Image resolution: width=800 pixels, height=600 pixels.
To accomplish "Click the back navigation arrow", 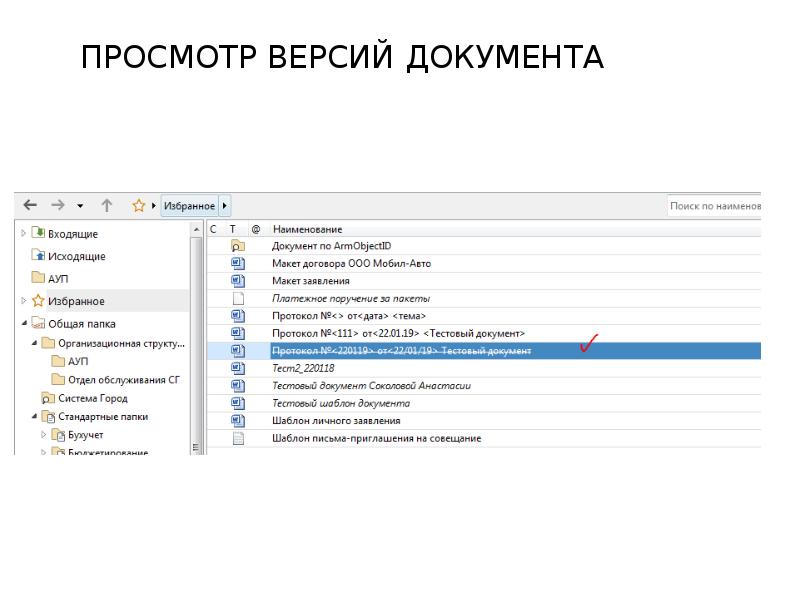I will coord(30,205).
